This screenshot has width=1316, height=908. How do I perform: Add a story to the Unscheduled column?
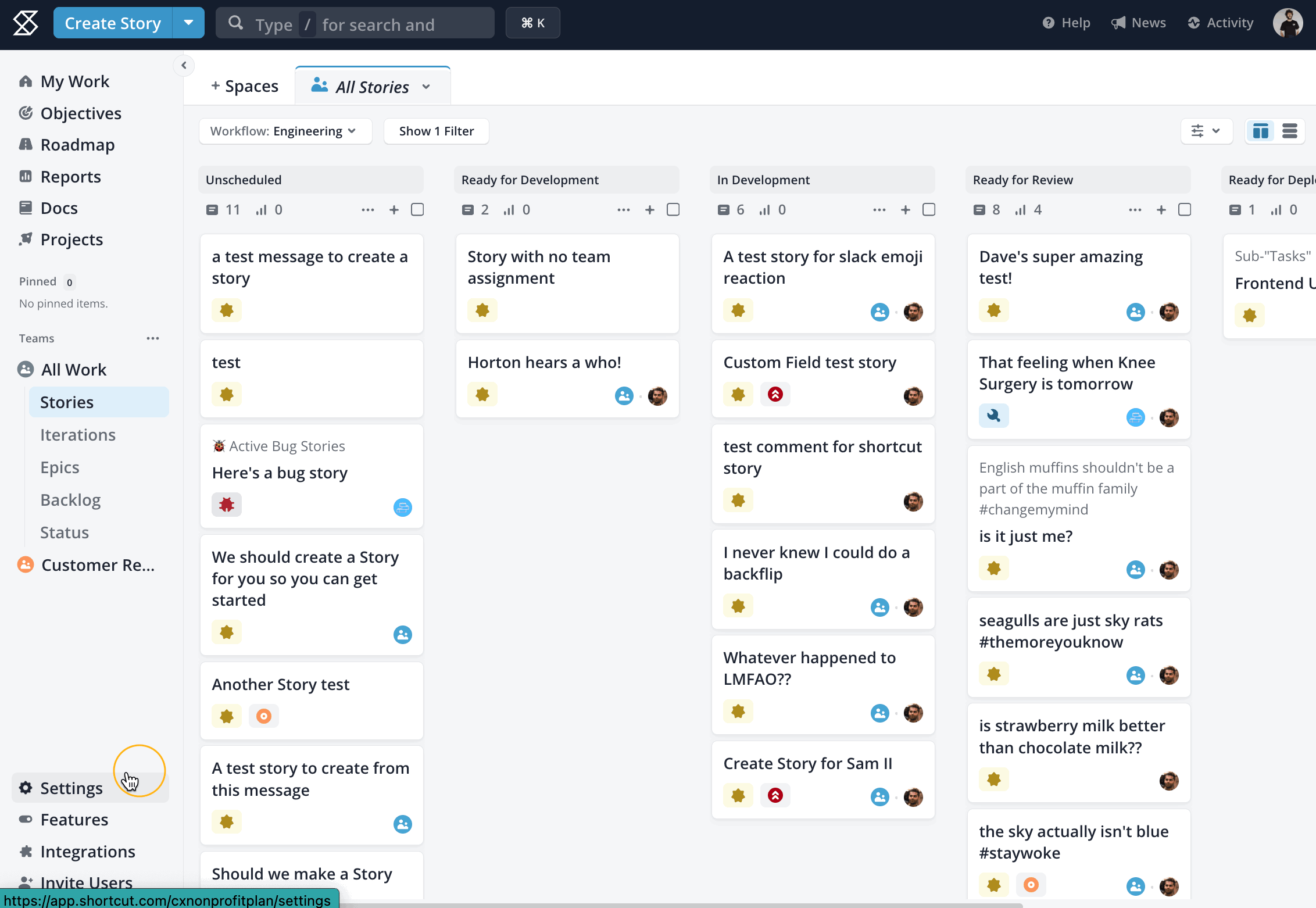point(394,210)
